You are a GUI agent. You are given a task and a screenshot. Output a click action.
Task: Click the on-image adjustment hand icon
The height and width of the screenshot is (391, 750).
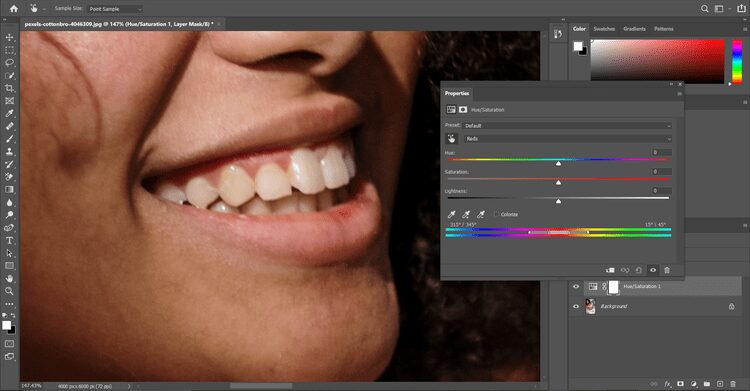tap(452, 139)
